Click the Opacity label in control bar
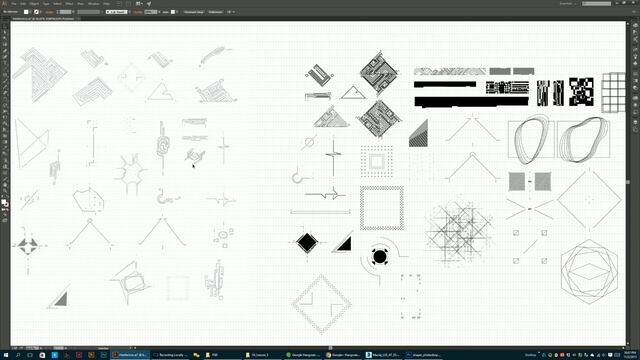Image resolution: width=640 pixels, height=360 pixels. [138, 12]
